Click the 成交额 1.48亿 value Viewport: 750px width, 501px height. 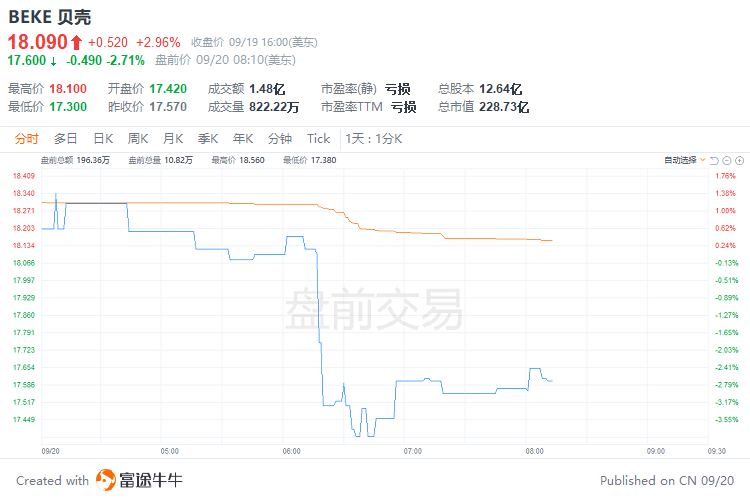267,89
